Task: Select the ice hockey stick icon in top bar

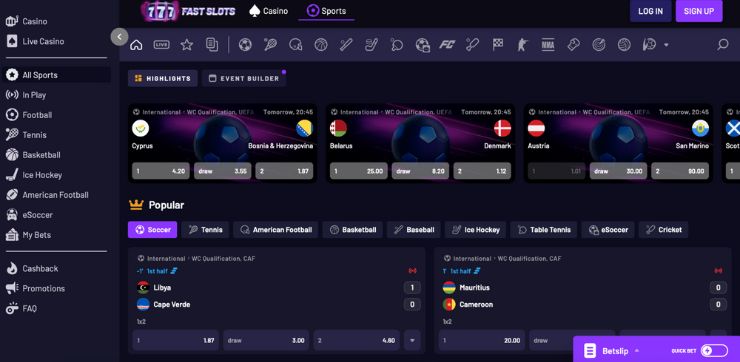Action: coord(371,45)
